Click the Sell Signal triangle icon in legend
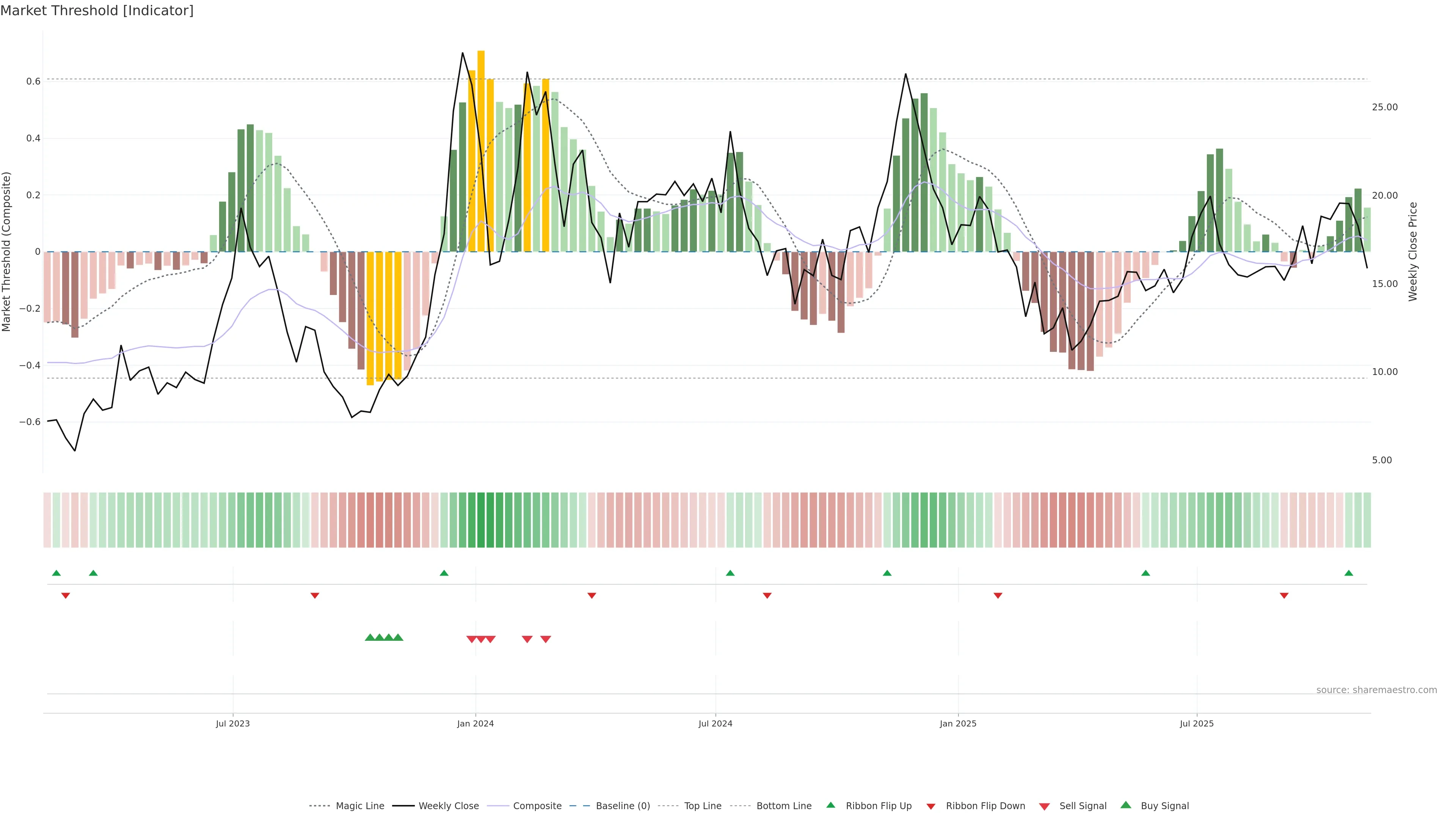Screen dimensions: 1456x819 point(1045,806)
